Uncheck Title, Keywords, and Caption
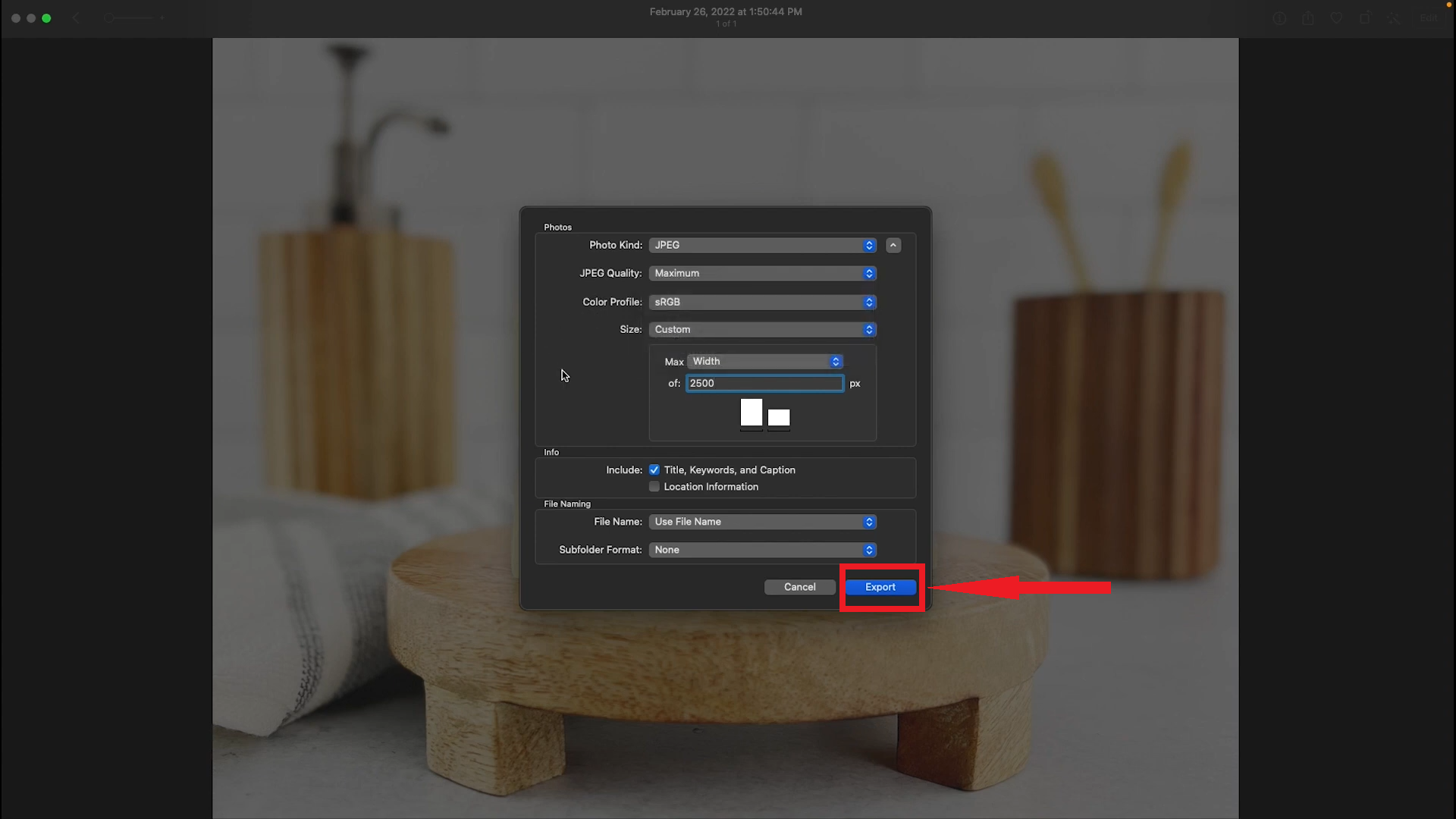 tap(654, 469)
